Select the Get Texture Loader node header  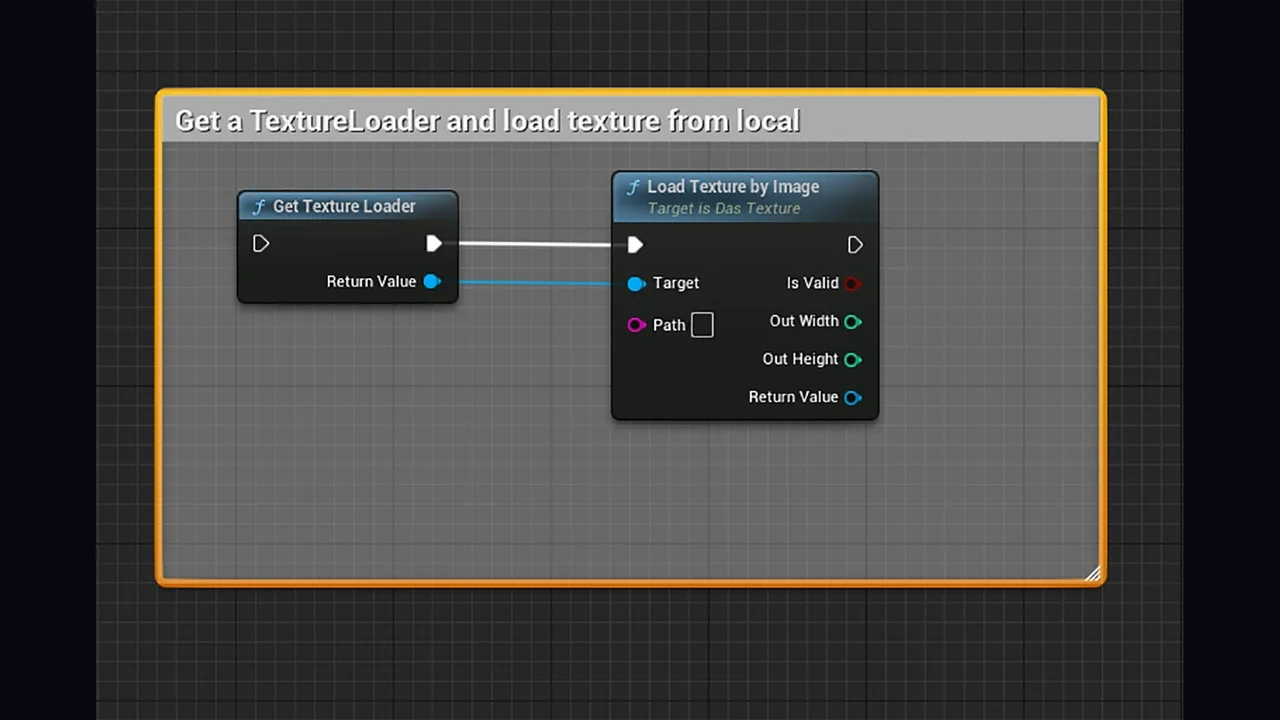coord(343,206)
